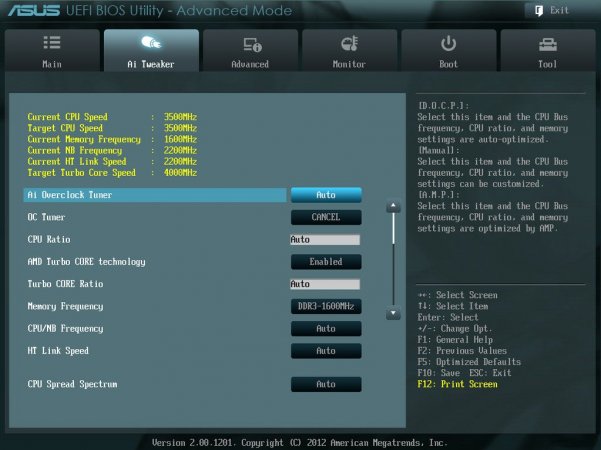Click the Advanced tab icon
Screen dimensions: 601x450
[x=252, y=44]
